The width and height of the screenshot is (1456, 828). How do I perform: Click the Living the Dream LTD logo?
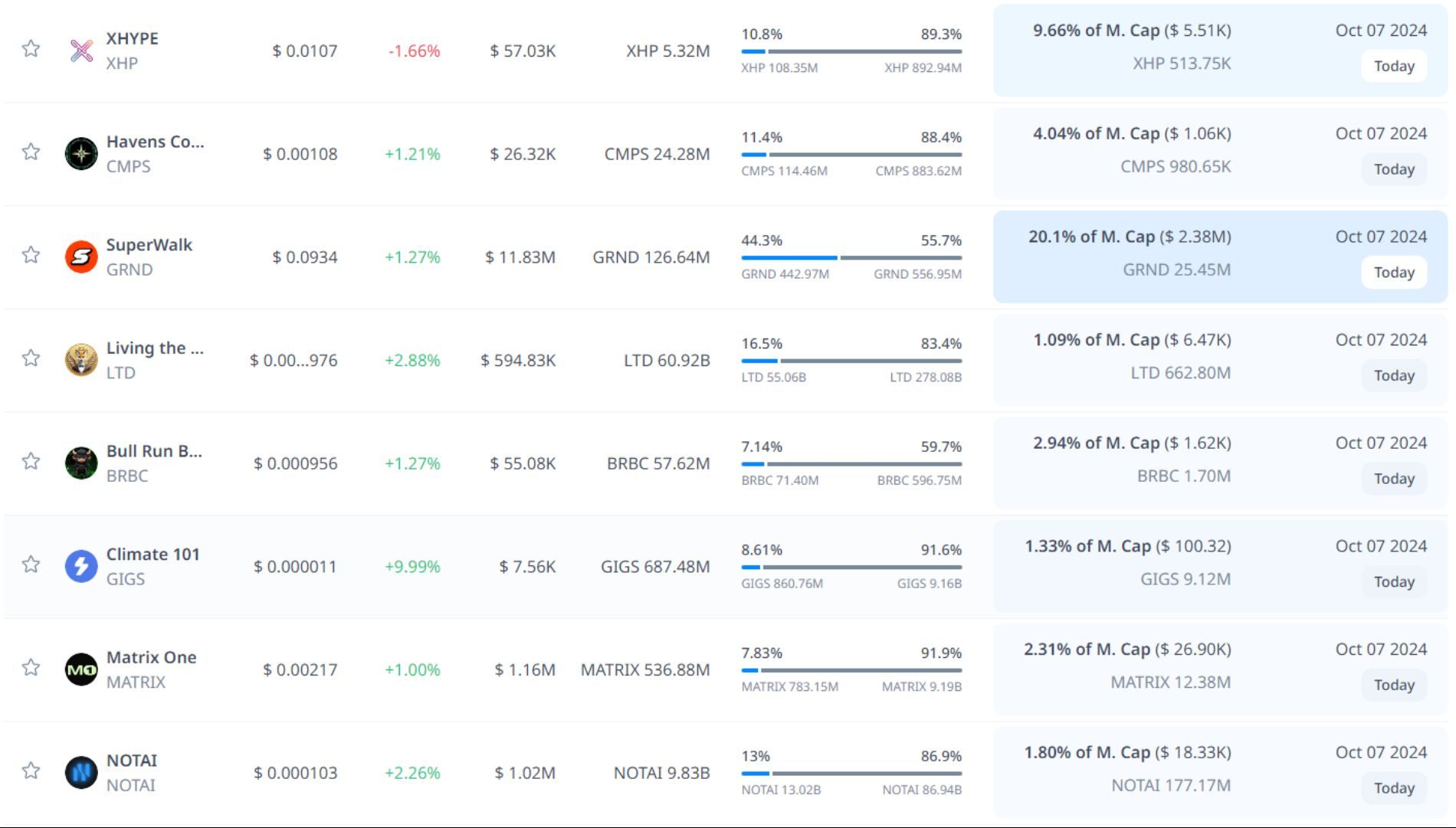81,360
